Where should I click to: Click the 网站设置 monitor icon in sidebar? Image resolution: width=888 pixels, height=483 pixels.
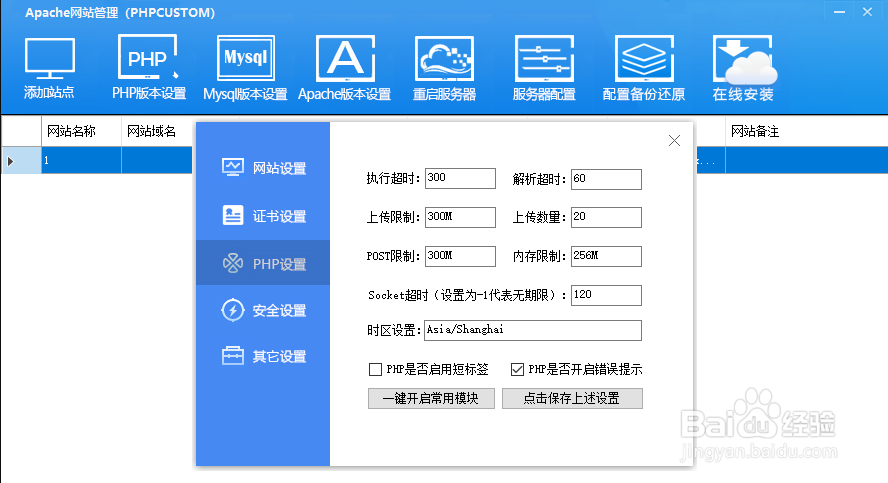233,168
